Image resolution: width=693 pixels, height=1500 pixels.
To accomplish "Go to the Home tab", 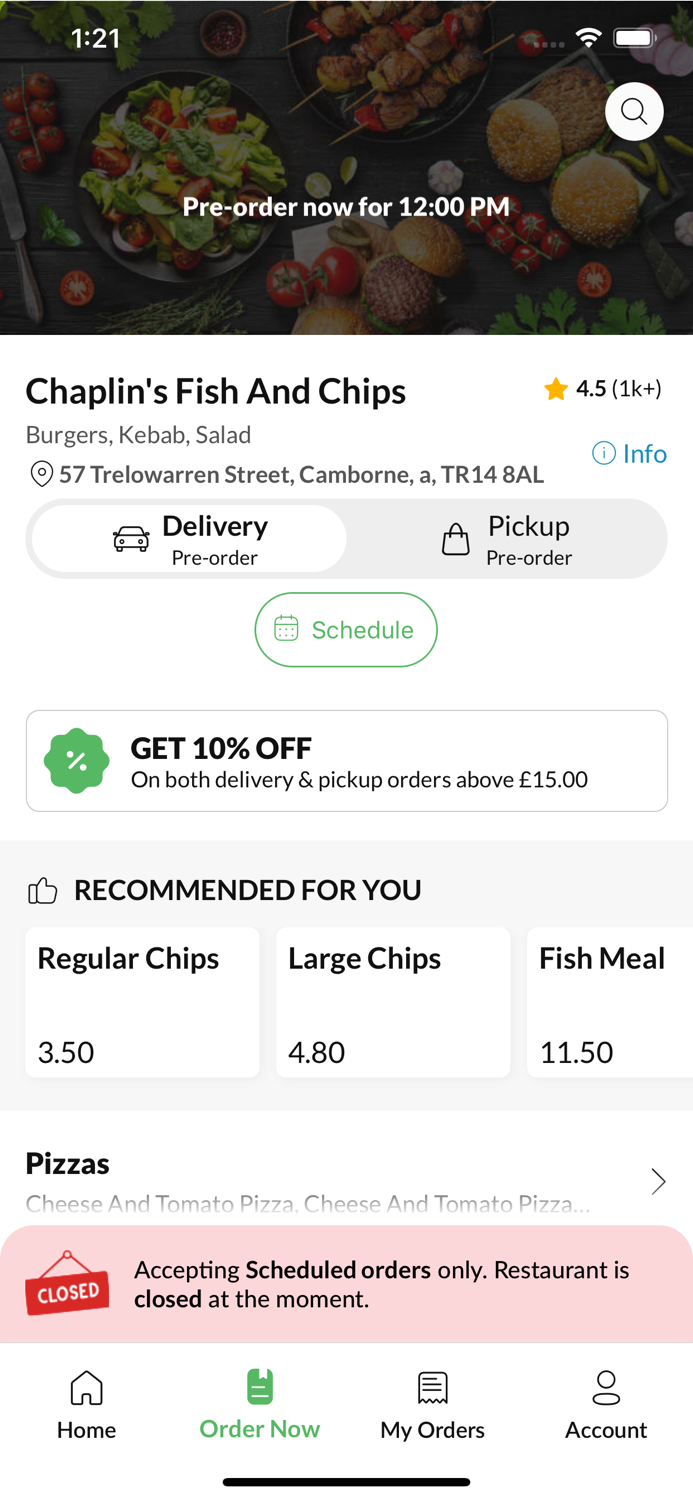I will [x=86, y=1404].
